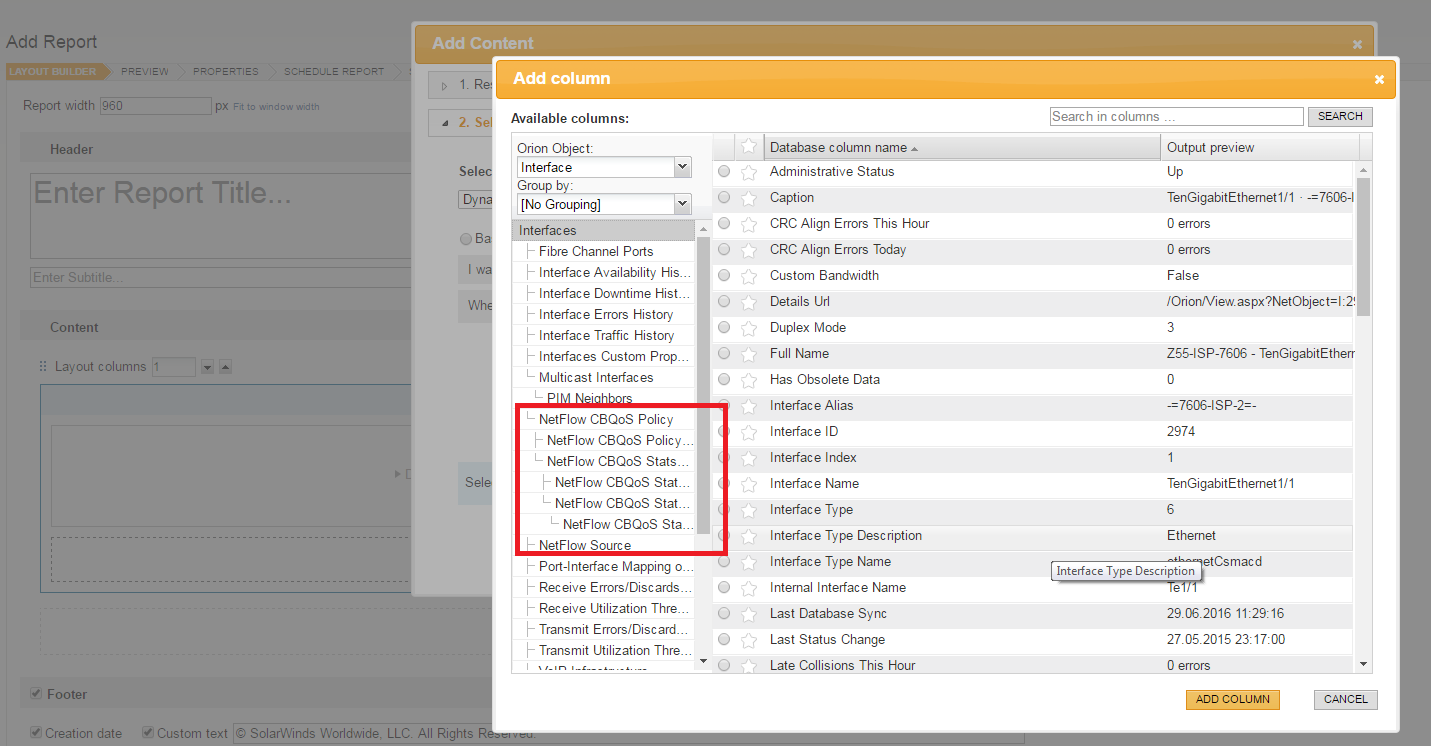Screen dimensions: 1431x746
Task: Select the Interface Name radio button
Action: click(x=724, y=484)
